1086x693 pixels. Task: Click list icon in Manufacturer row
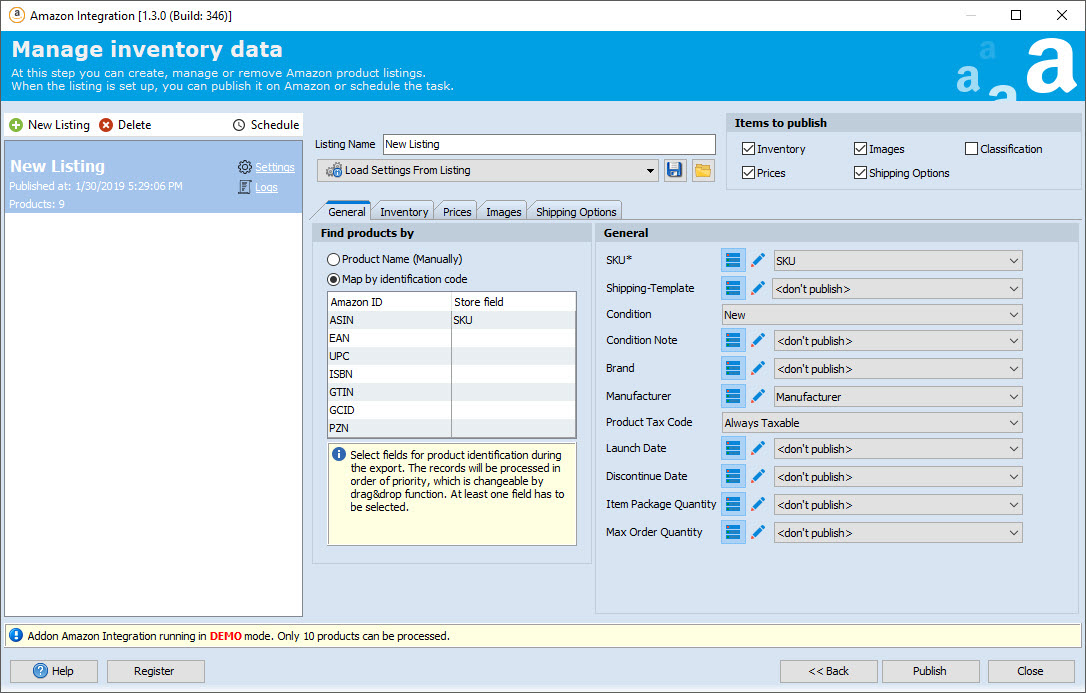733,396
